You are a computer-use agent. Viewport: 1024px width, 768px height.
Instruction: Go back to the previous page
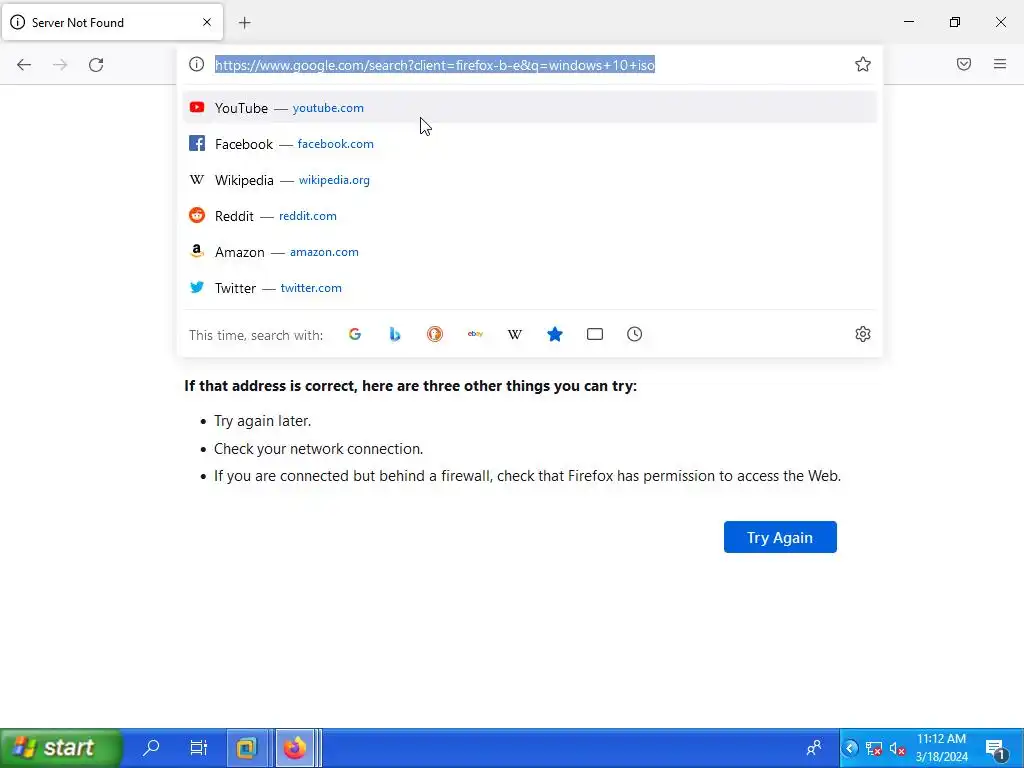pos(24,65)
